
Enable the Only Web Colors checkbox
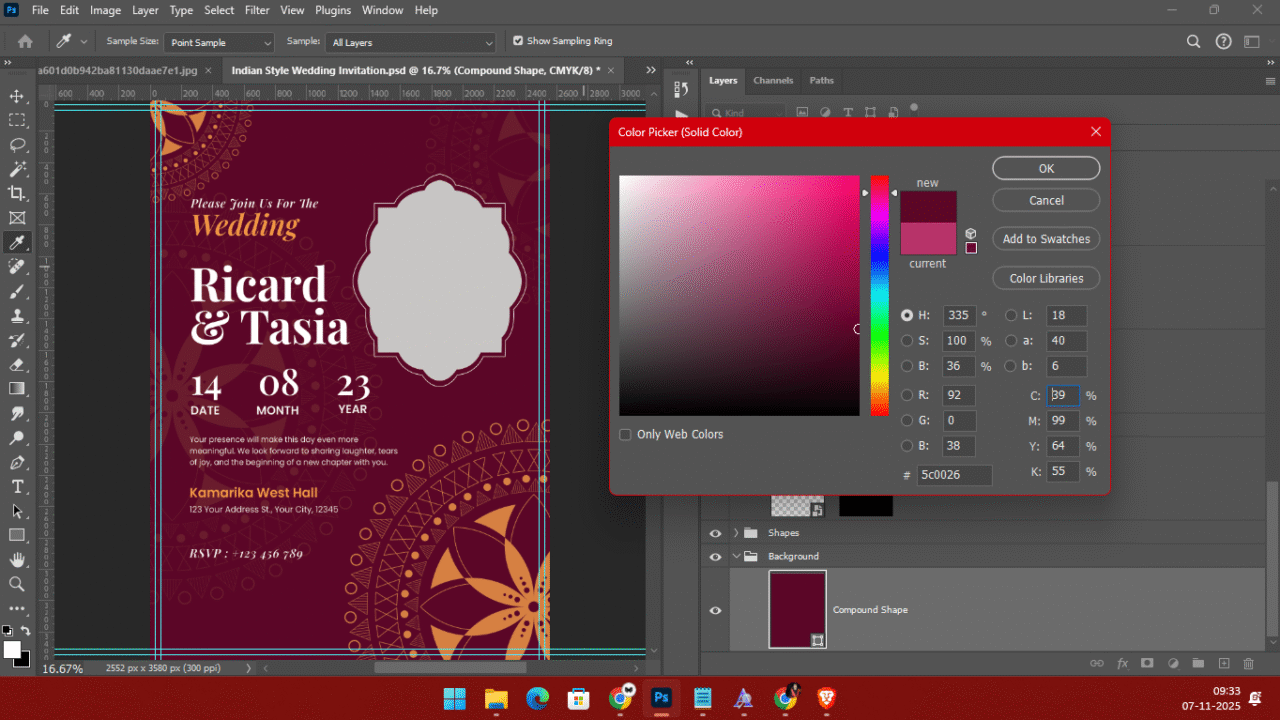coord(625,435)
